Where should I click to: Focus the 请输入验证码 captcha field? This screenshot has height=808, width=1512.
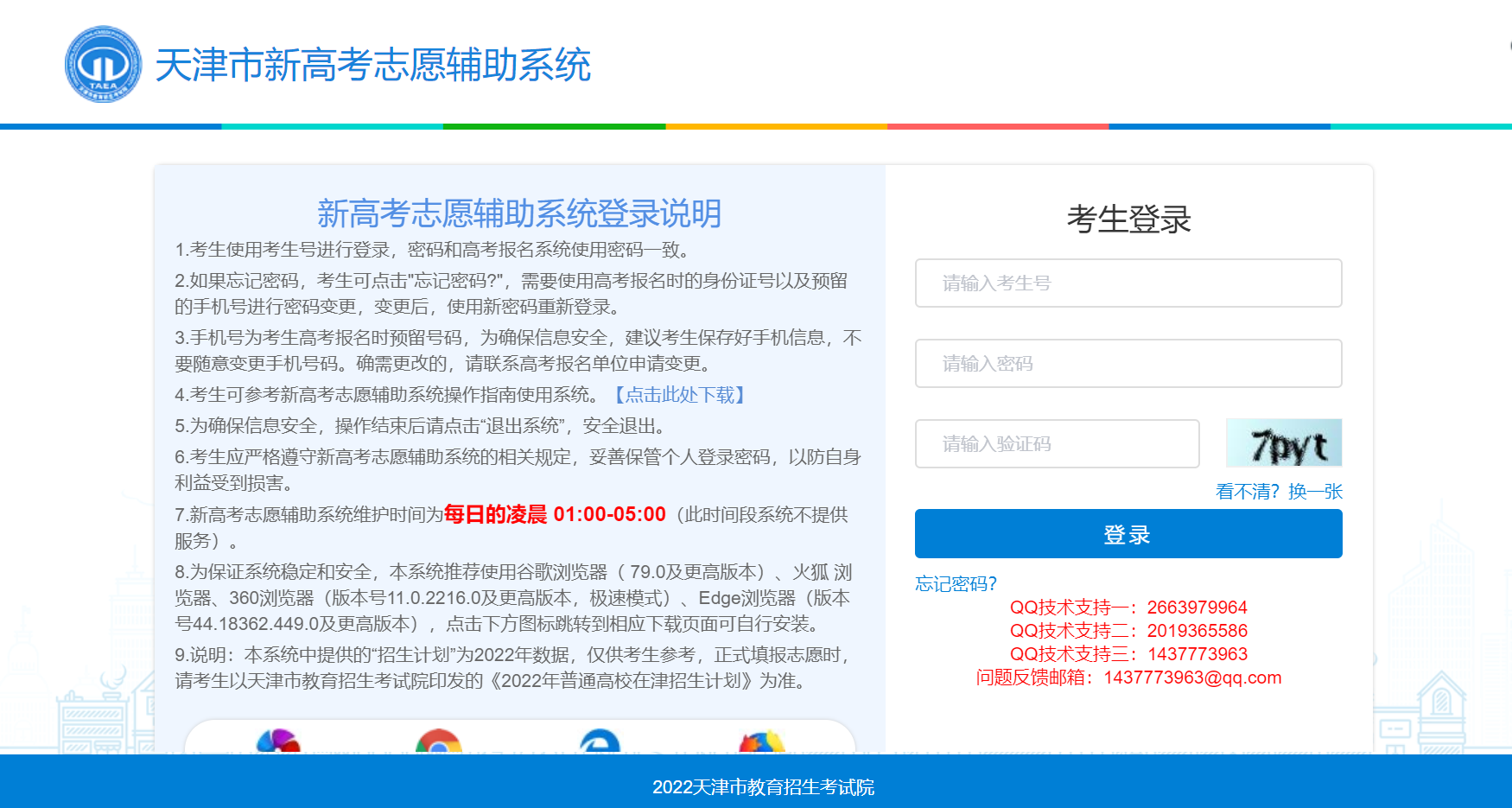1057,444
